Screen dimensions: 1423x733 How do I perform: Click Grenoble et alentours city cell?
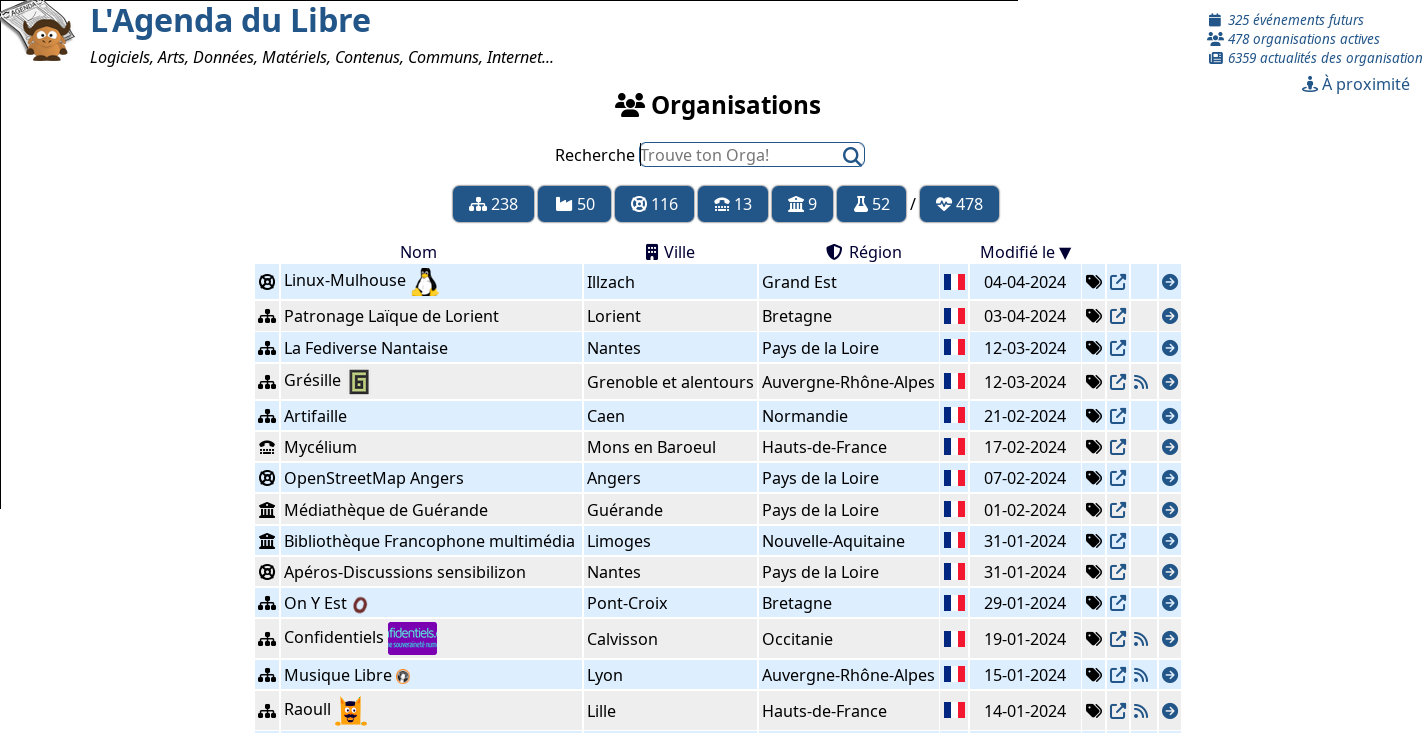pyautogui.click(x=670, y=382)
